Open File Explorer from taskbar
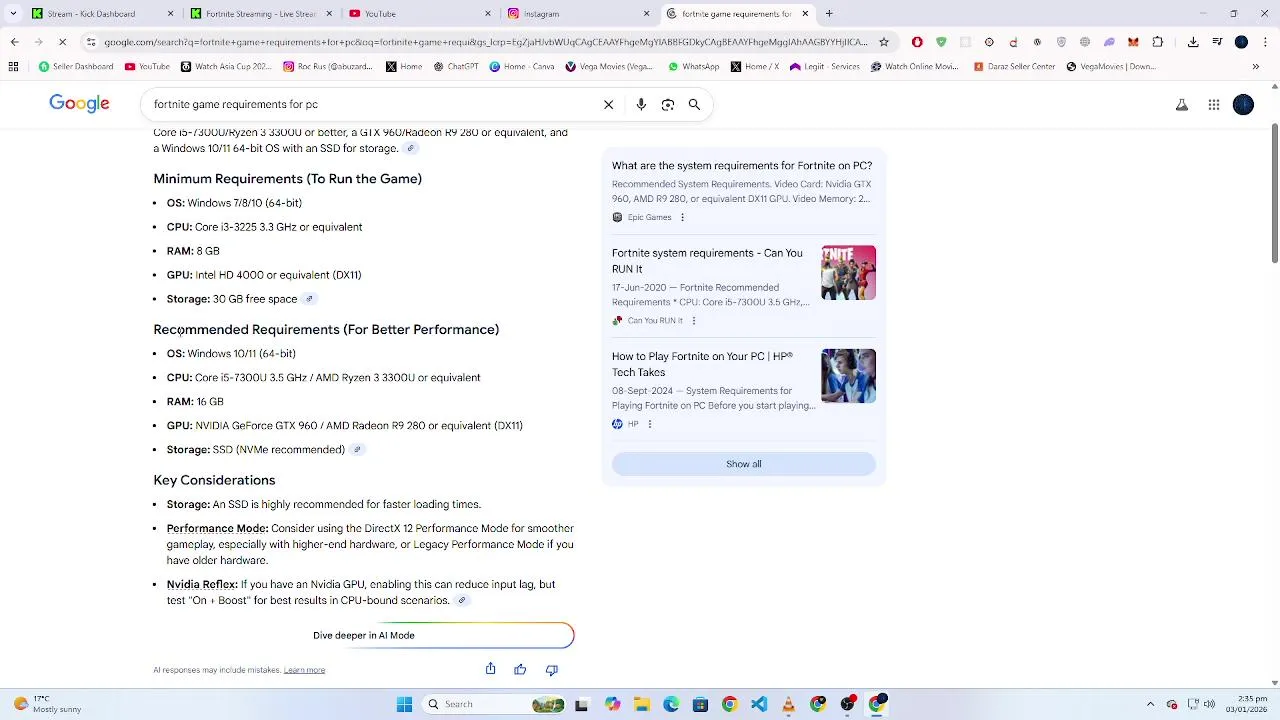This screenshot has height=720, width=1280. (641, 704)
